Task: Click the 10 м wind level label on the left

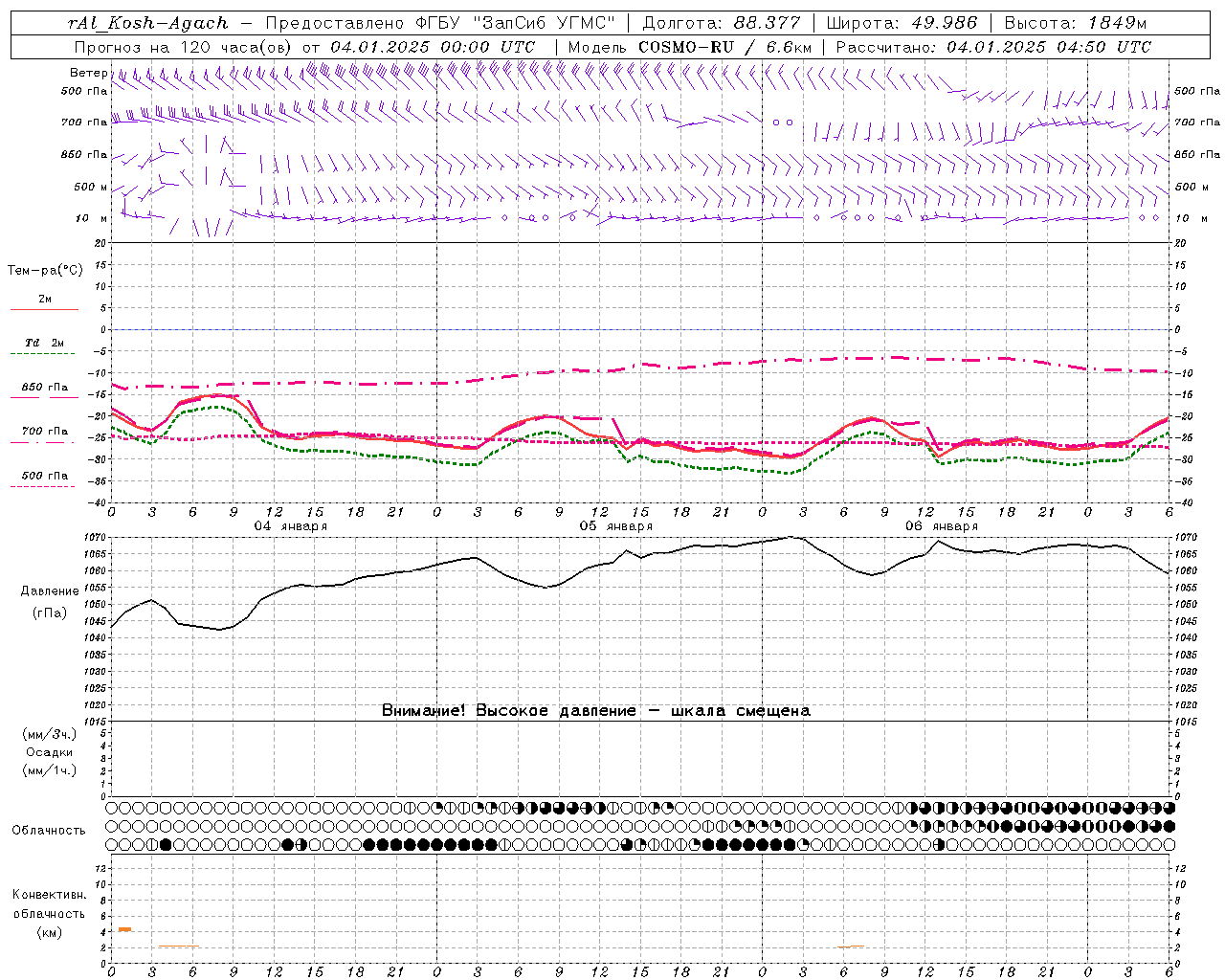Action: click(92, 218)
